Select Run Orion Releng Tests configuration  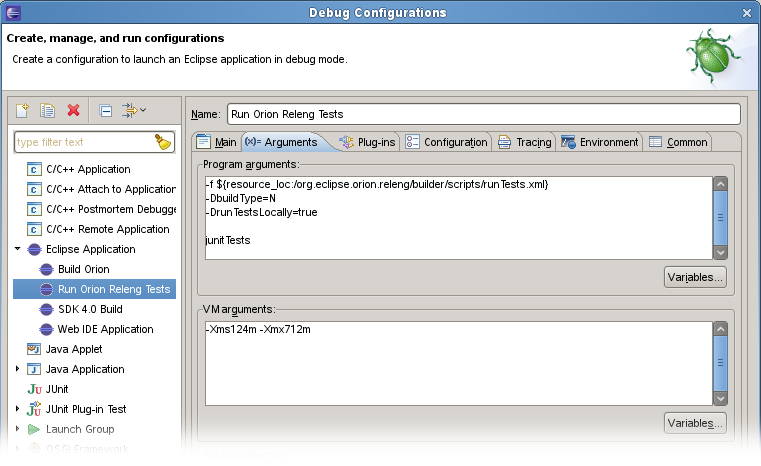point(95,289)
